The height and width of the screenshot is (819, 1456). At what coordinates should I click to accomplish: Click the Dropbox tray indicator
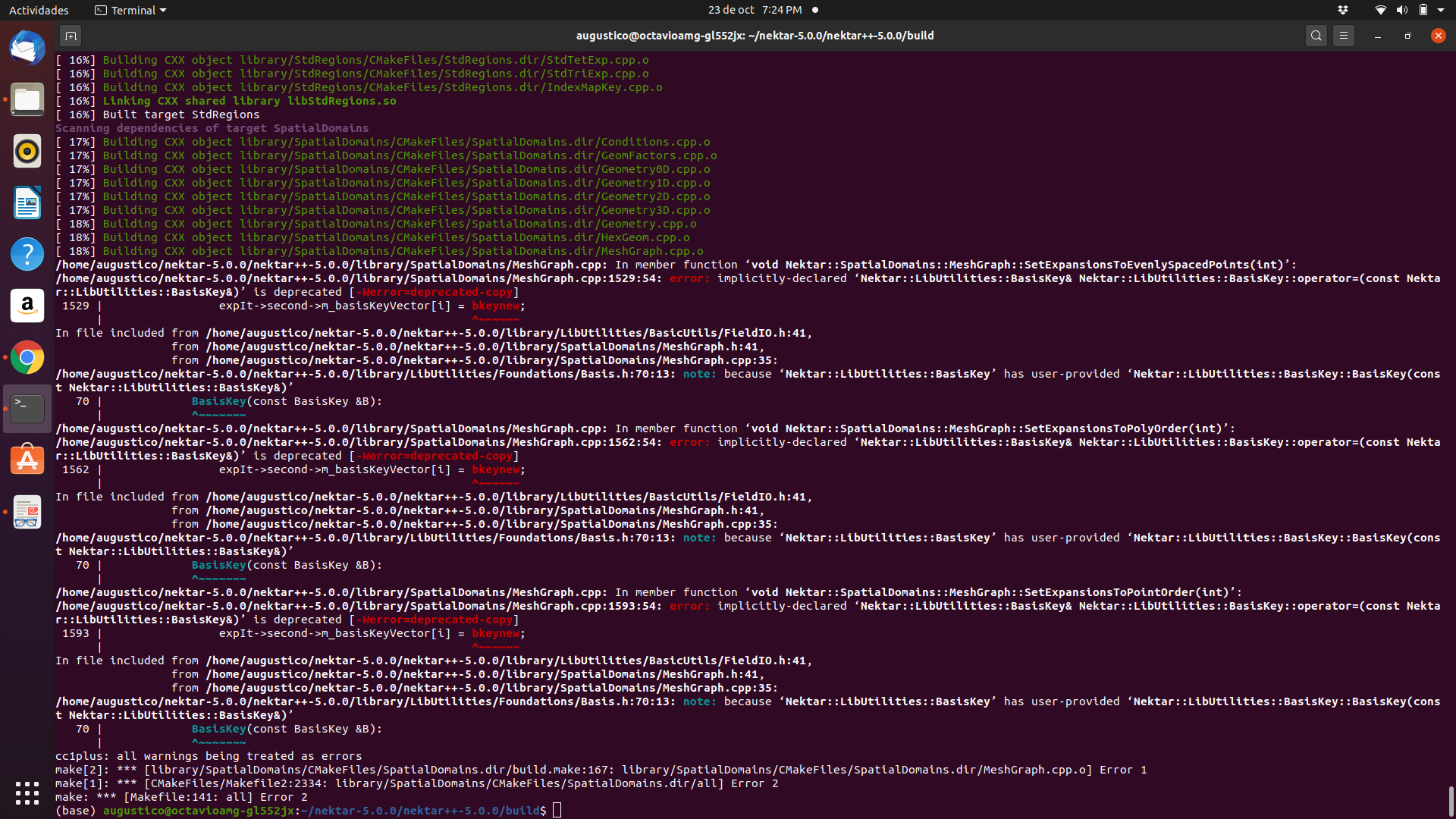point(1343,10)
